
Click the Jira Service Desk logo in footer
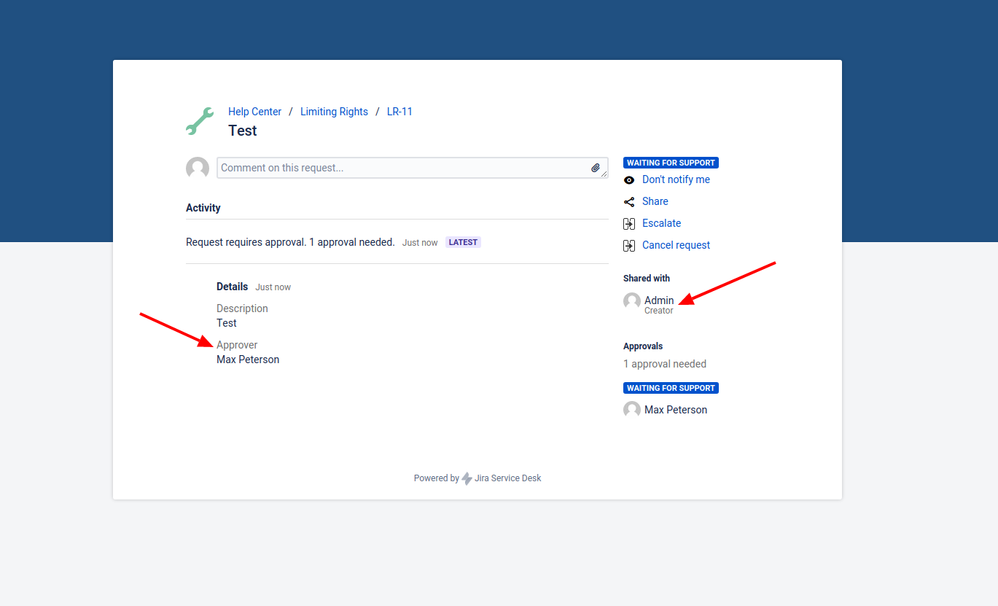(x=467, y=478)
